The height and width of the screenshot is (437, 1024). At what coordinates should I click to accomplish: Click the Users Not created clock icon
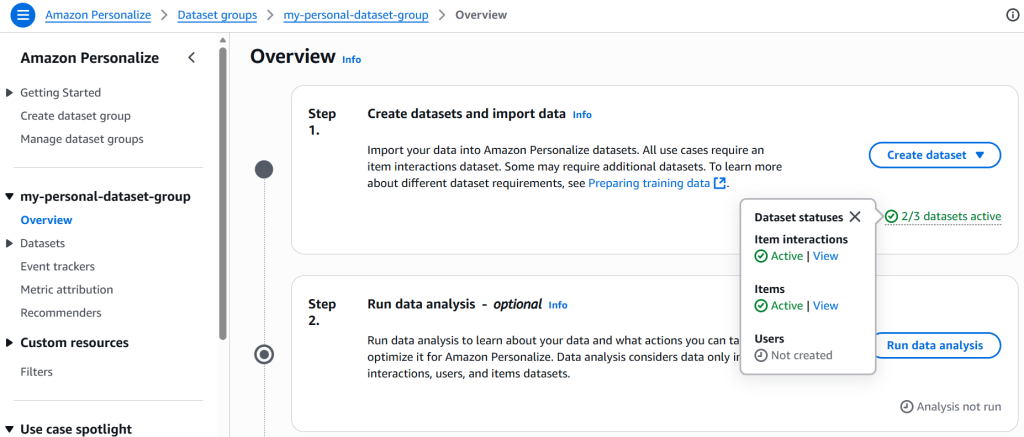[x=761, y=355]
